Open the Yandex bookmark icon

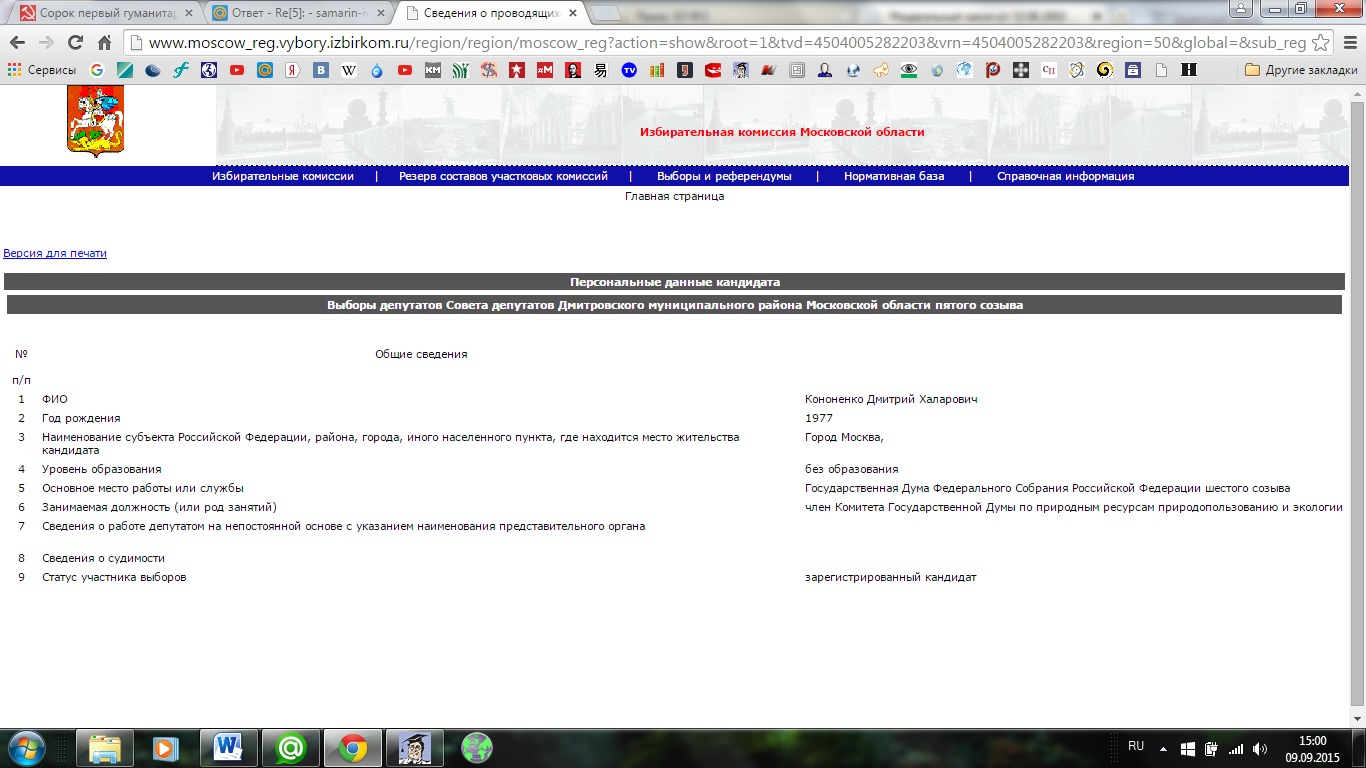[x=293, y=70]
